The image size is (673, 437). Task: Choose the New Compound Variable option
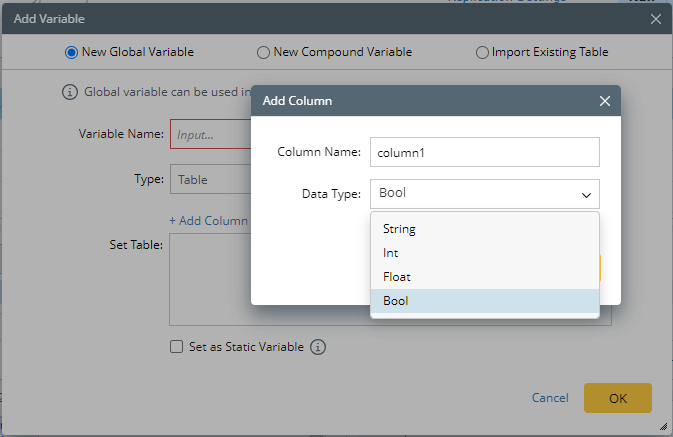[x=263, y=52]
